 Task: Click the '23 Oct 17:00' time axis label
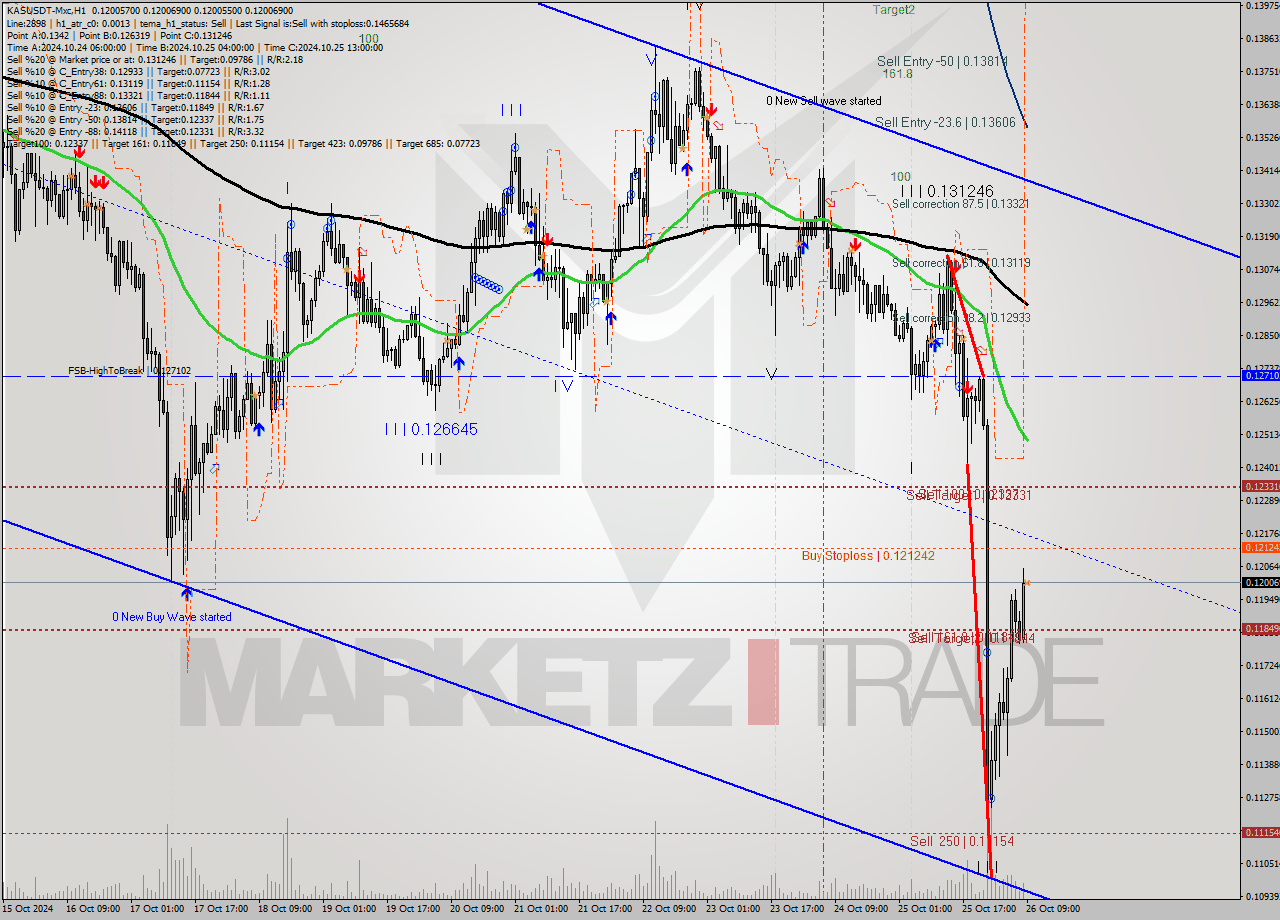click(x=797, y=909)
